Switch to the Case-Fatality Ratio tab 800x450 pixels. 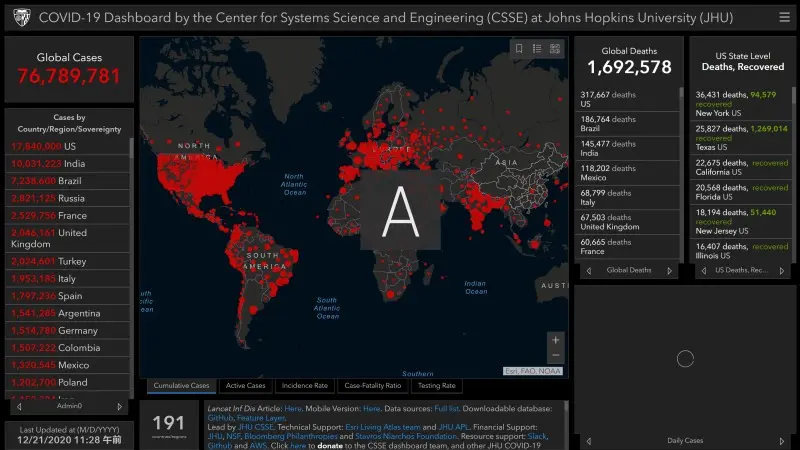372,386
